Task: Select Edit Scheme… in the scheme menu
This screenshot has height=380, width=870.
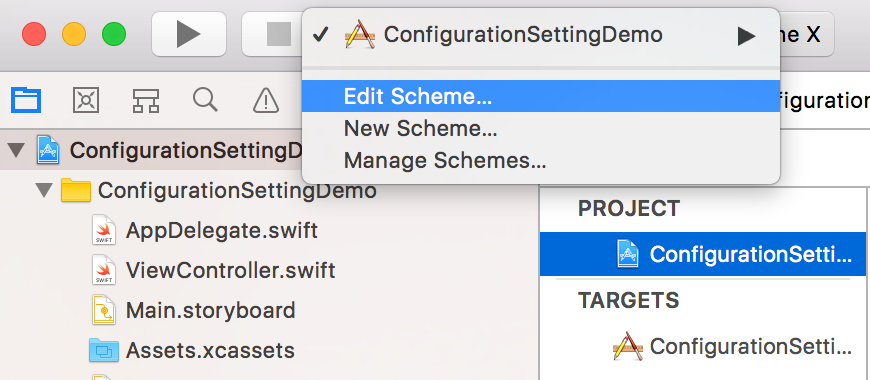Action: [x=541, y=97]
